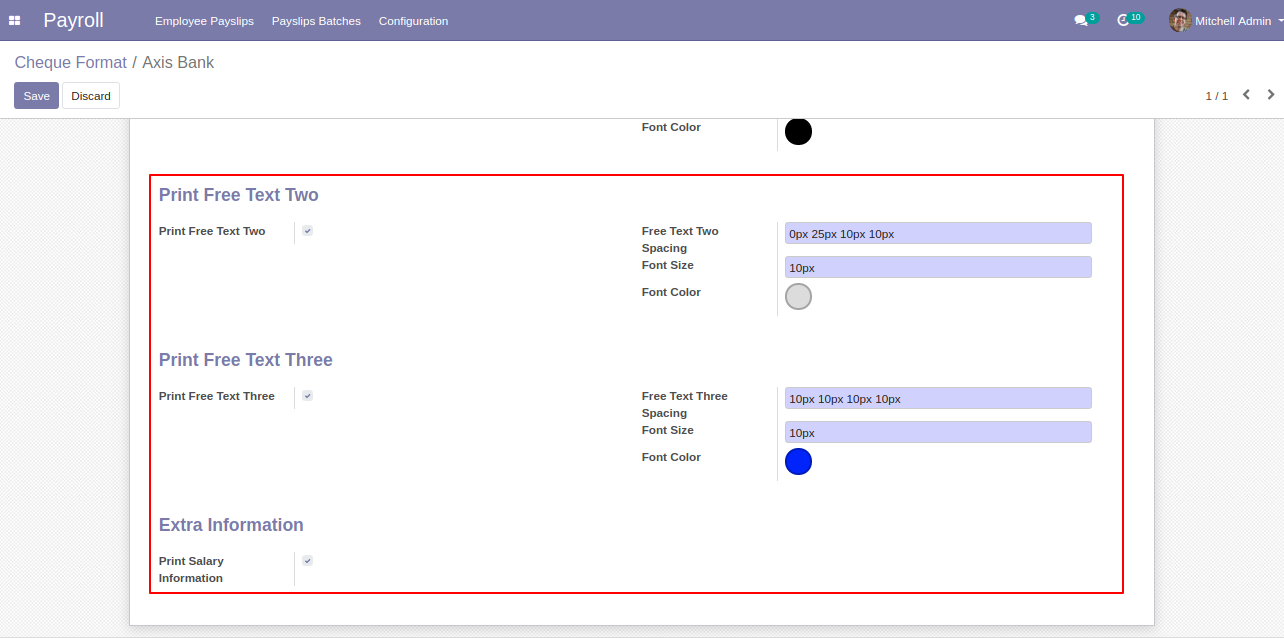Discard the changes
The height and width of the screenshot is (638, 1284).
coord(91,96)
